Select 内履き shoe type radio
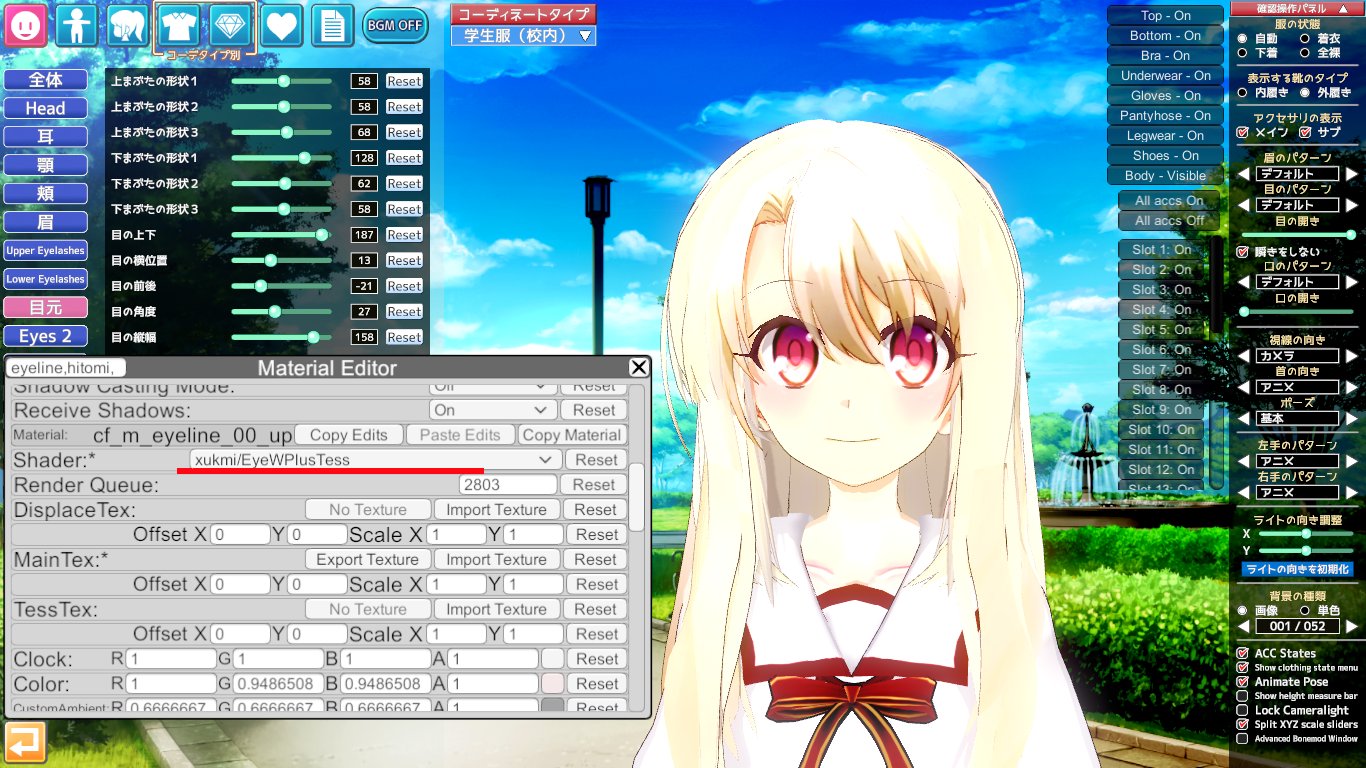Screen dimensions: 1366x768 1243,92
